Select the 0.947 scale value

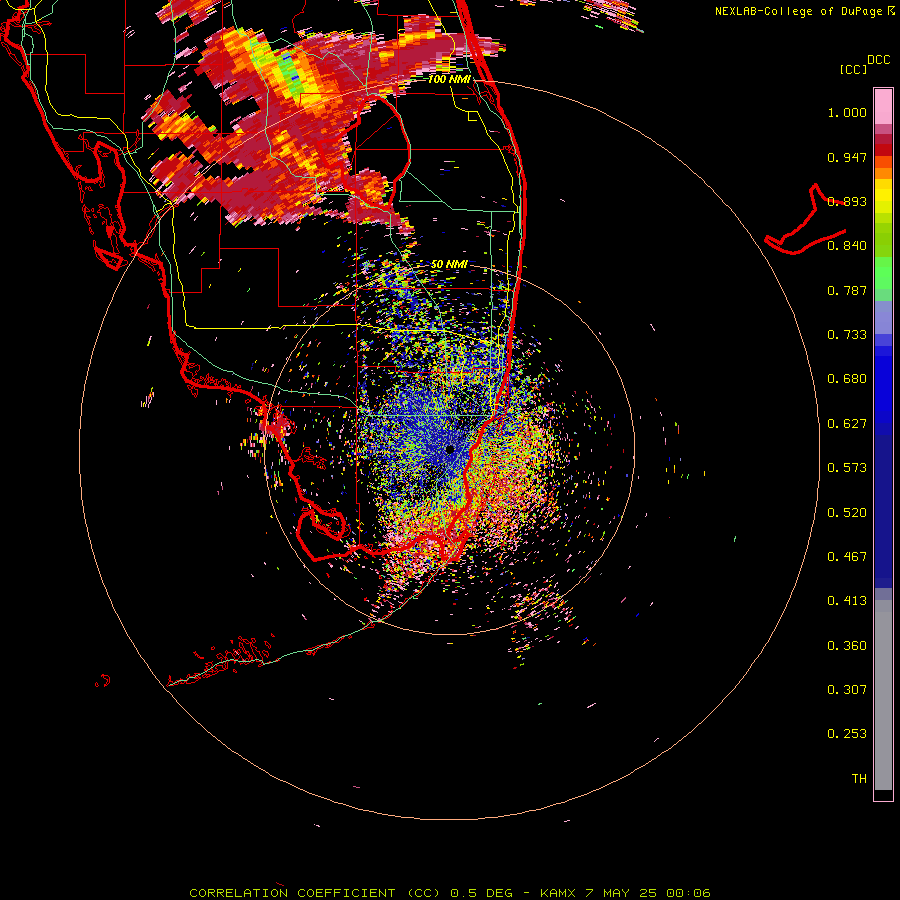pyautogui.click(x=847, y=157)
